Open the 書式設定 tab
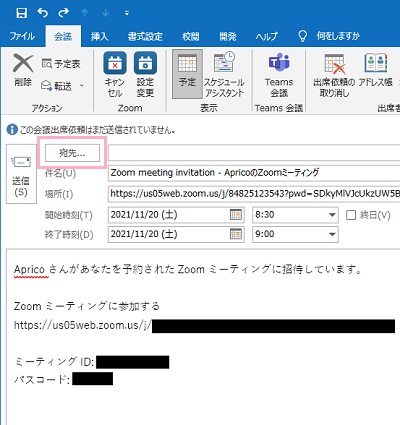Image resolution: width=400 pixels, height=425 pixels. click(145, 36)
